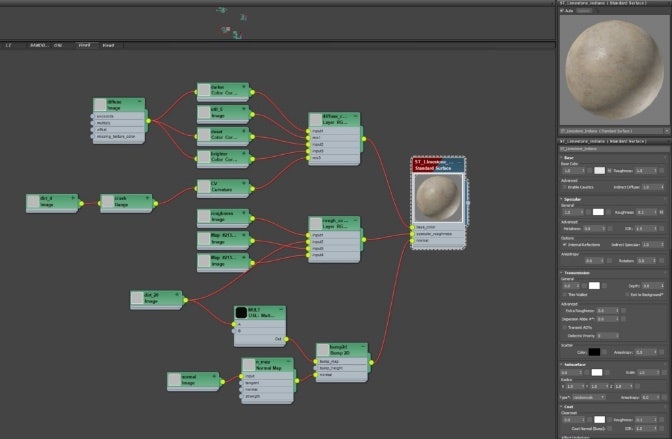Click the output socket of normal Image node
This screenshot has height=439, width=672.
222,382
